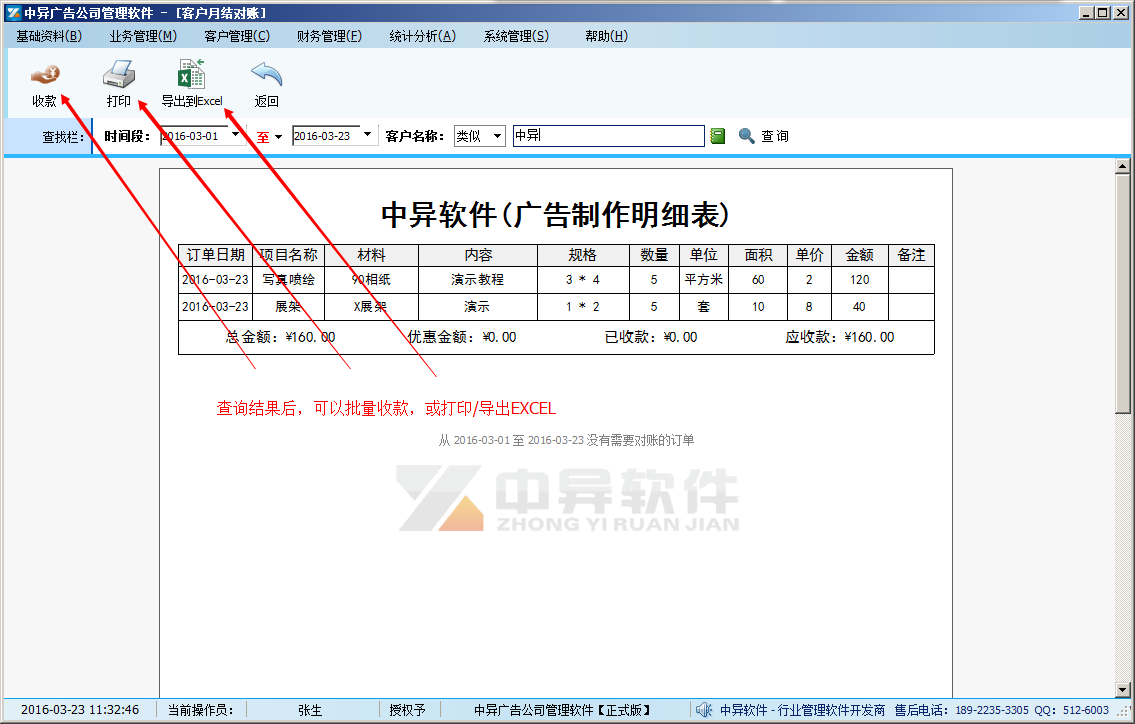1135x724 pixels.
Task: Click the 单位 column header
Action: click(704, 255)
